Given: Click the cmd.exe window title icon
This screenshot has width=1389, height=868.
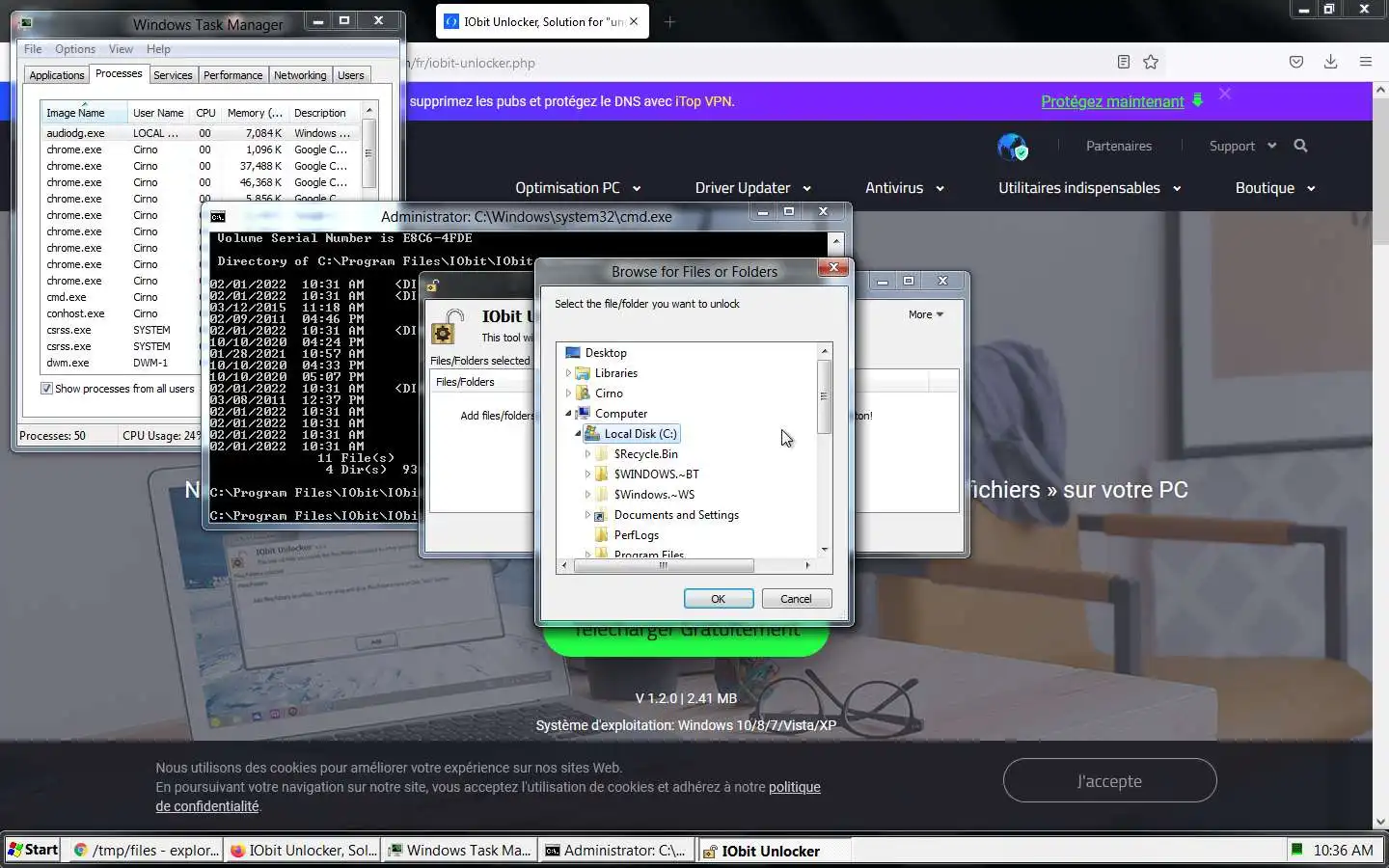Looking at the screenshot, I should coord(218,217).
